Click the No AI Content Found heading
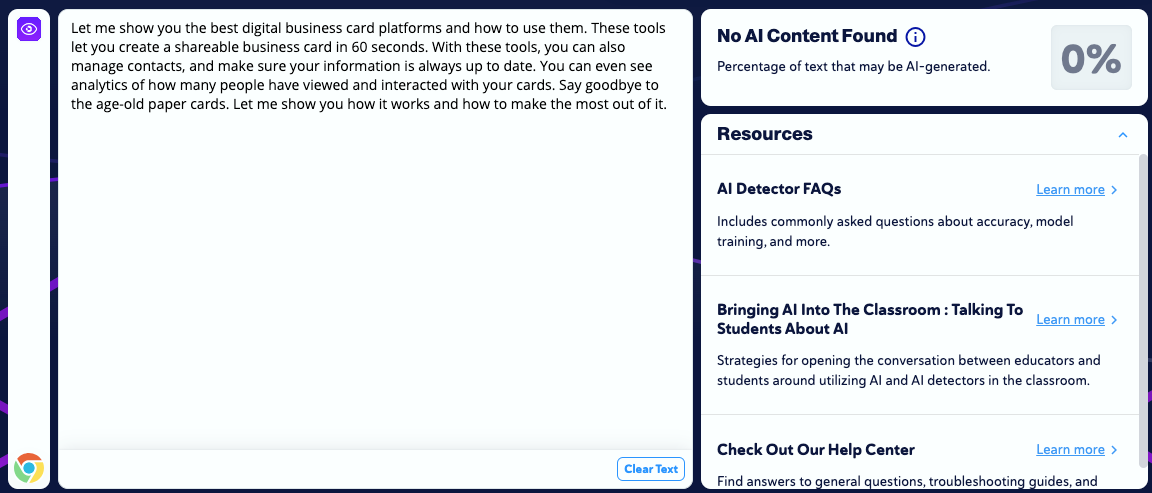Image resolution: width=1152 pixels, height=493 pixels. [x=807, y=35]
